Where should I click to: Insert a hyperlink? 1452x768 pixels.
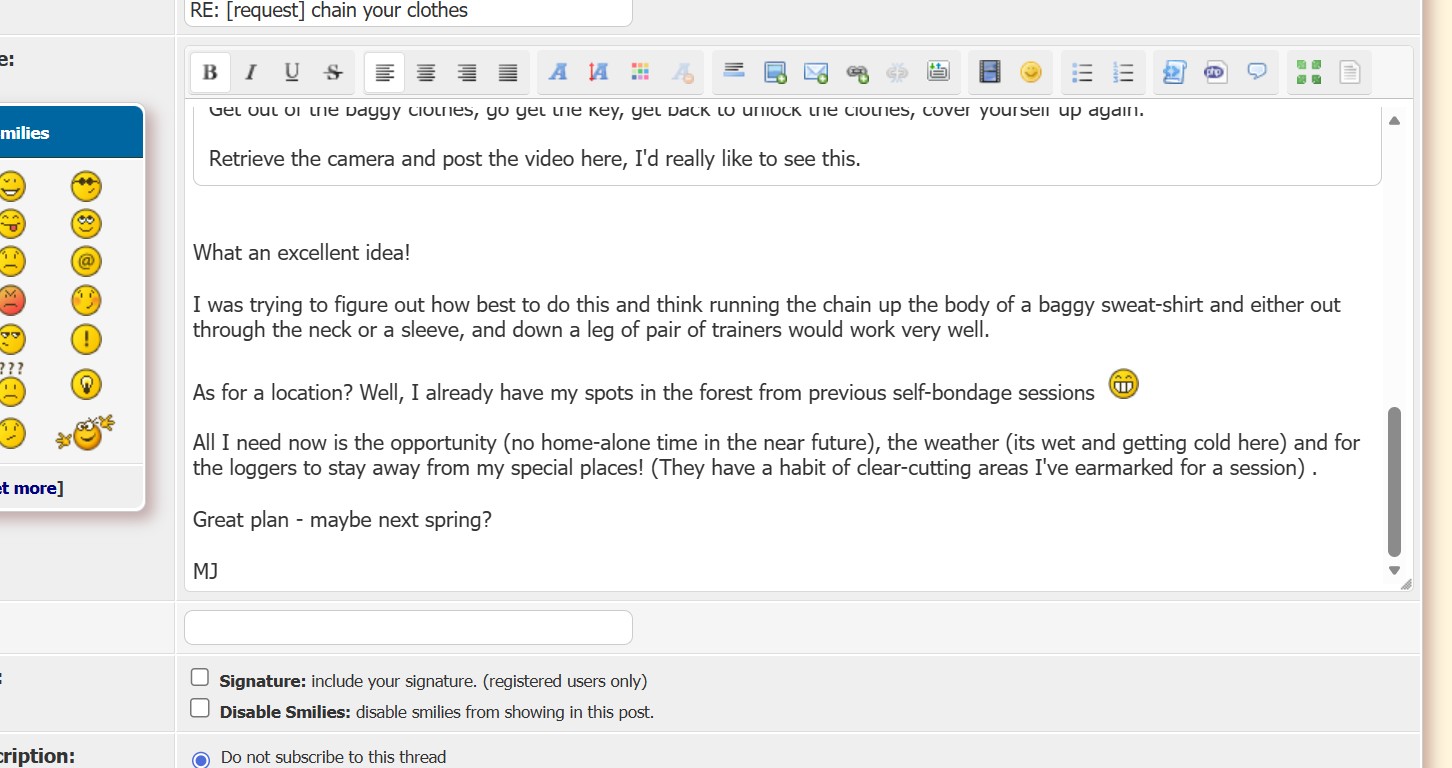coord(857,72)
